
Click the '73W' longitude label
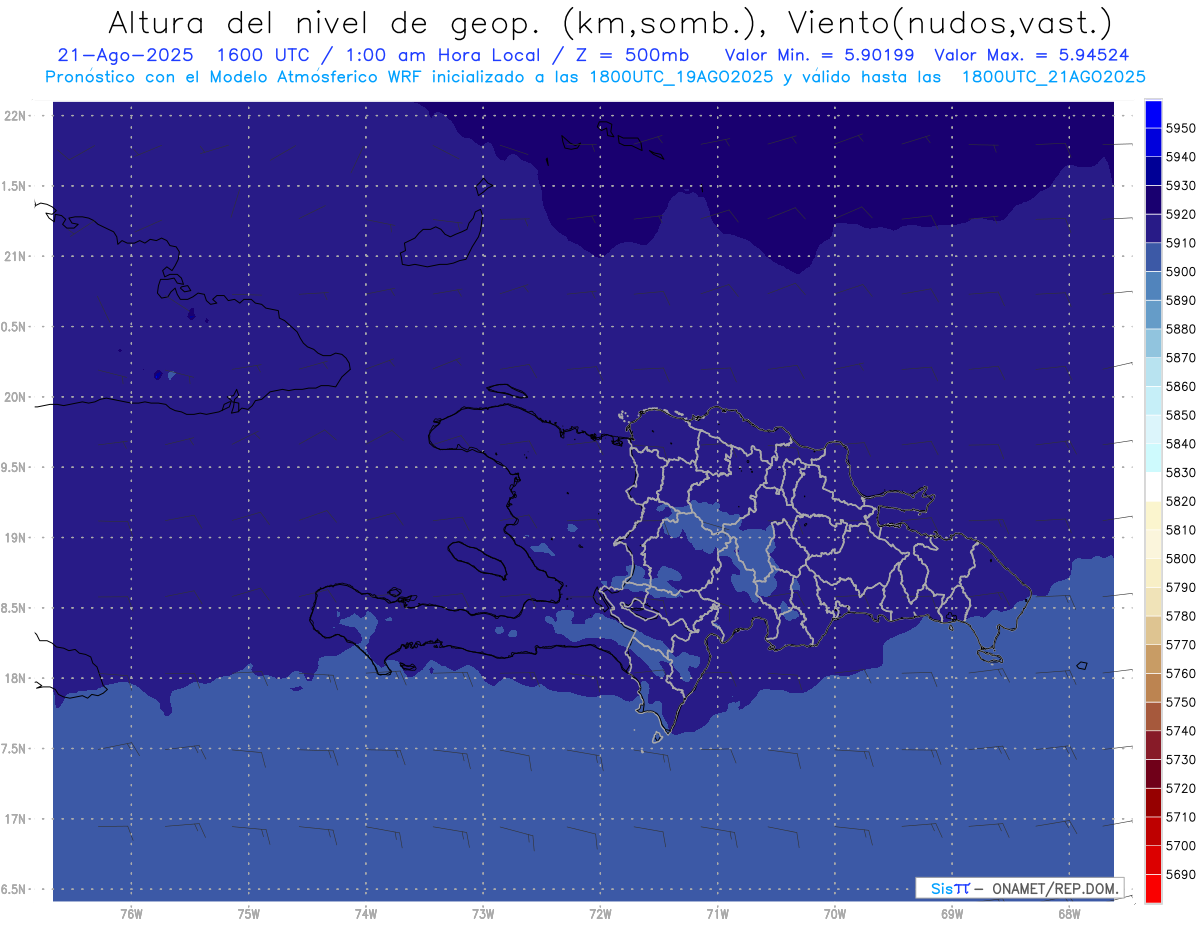(x=483, y=914)
